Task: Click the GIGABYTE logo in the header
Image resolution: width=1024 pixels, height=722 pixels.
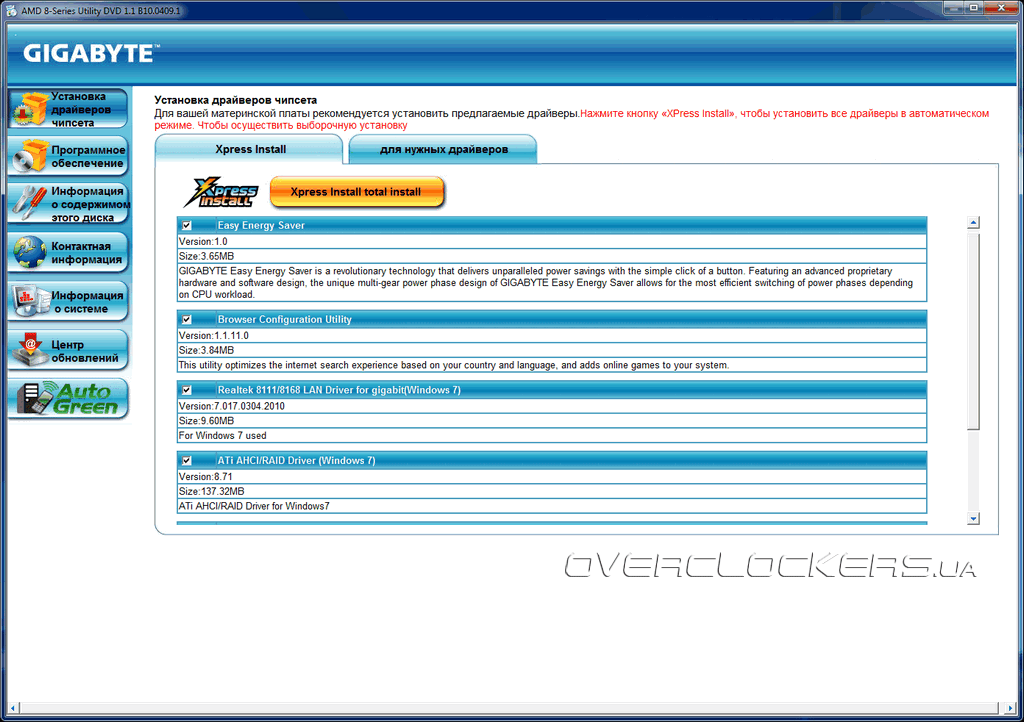Action: (x=91, y=53)
